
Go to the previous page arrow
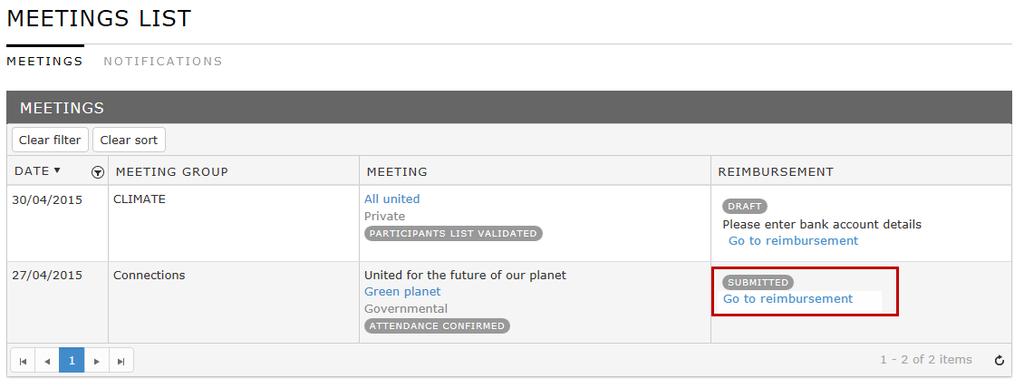(x=47, y=361)
